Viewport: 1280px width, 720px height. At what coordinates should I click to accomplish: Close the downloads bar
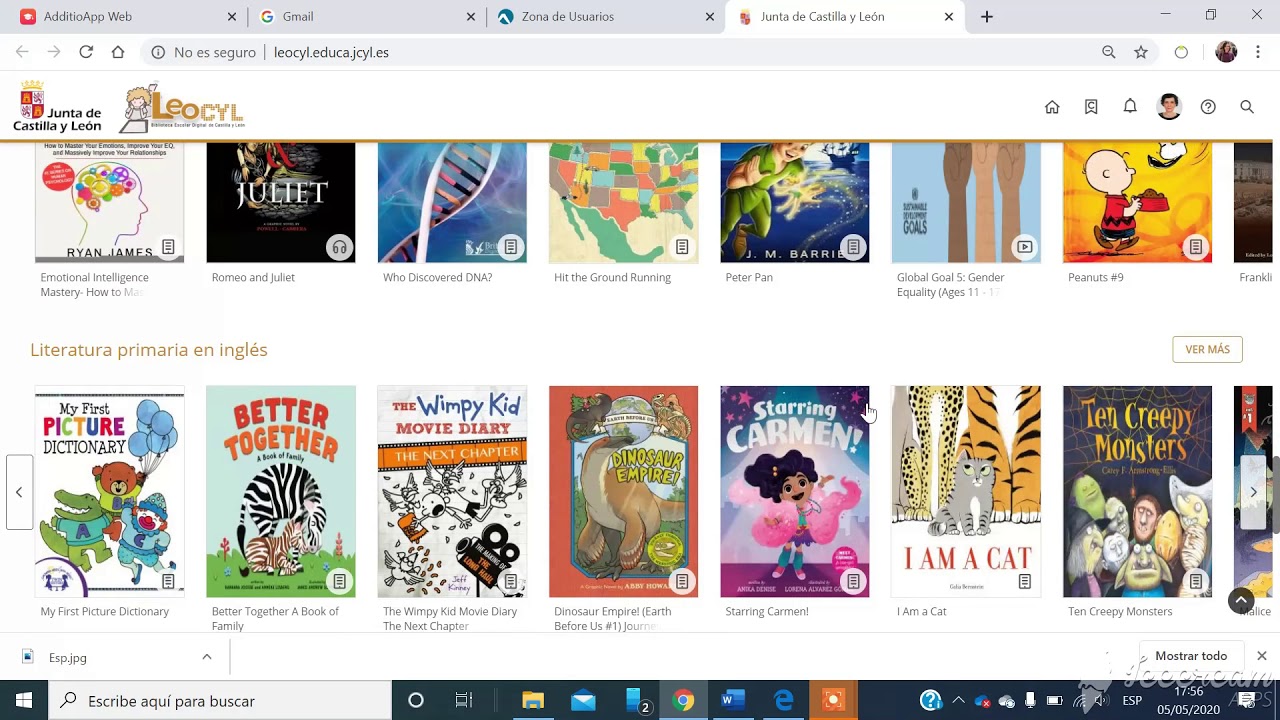1262,656
